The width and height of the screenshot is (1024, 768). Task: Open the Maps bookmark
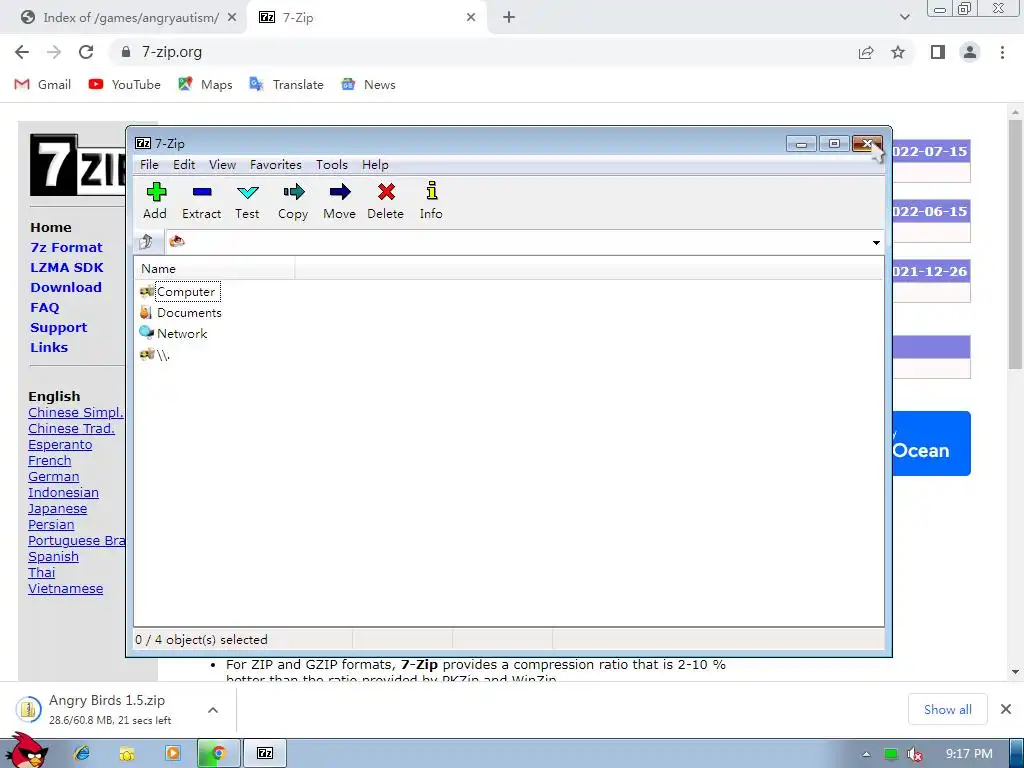tap(205, 85)
